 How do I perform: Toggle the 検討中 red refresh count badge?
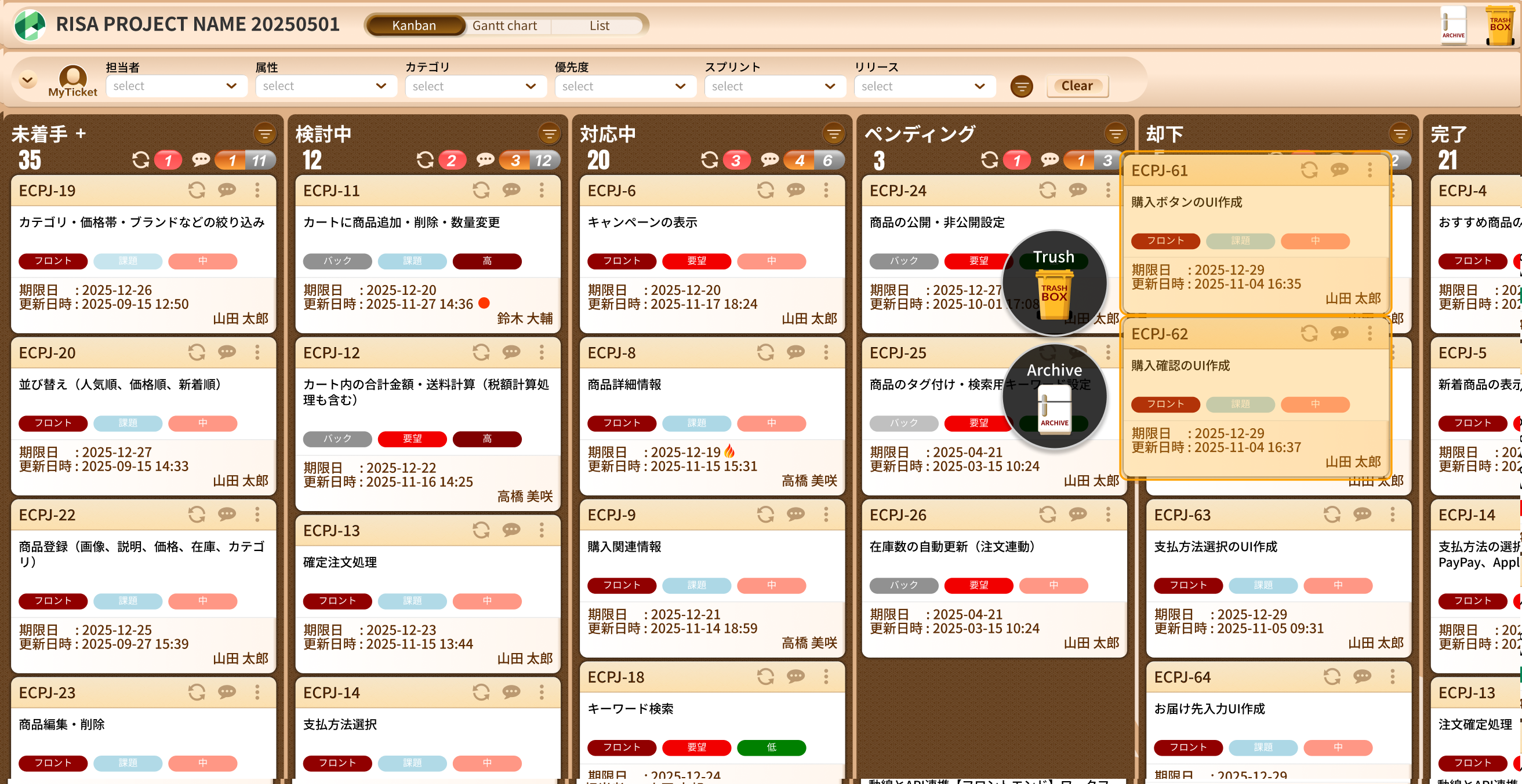tap(452, 160)
